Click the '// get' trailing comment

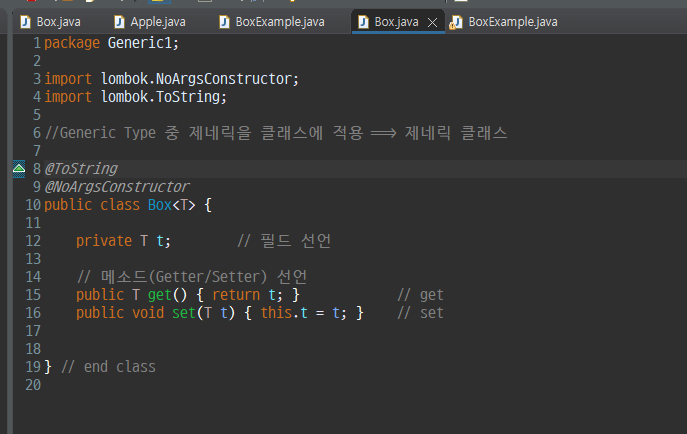click(x=420, y=294)
